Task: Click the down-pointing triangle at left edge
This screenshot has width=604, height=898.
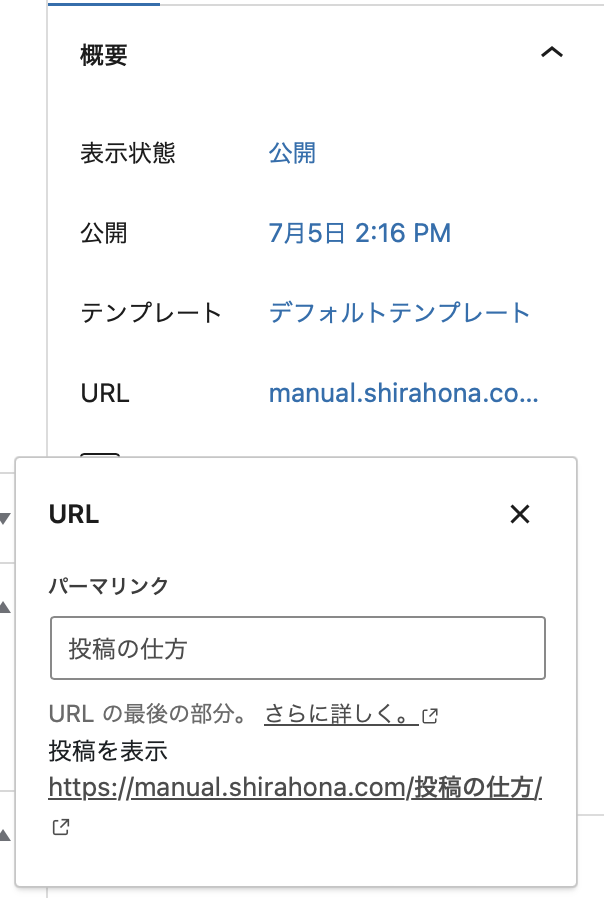Action: click(5, 518)
